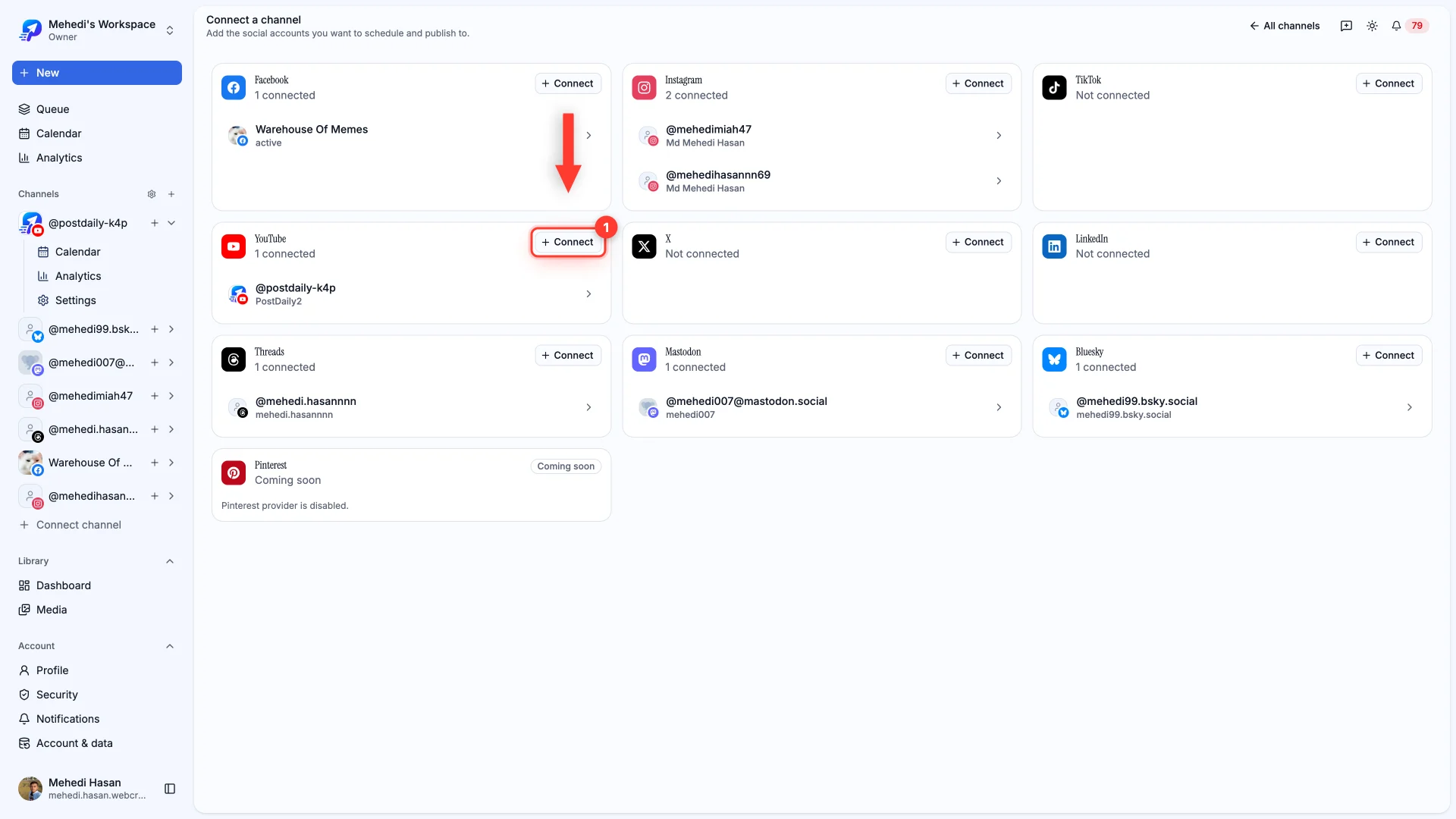Click the YouTube logo icon on the card

tap(234, 246)
